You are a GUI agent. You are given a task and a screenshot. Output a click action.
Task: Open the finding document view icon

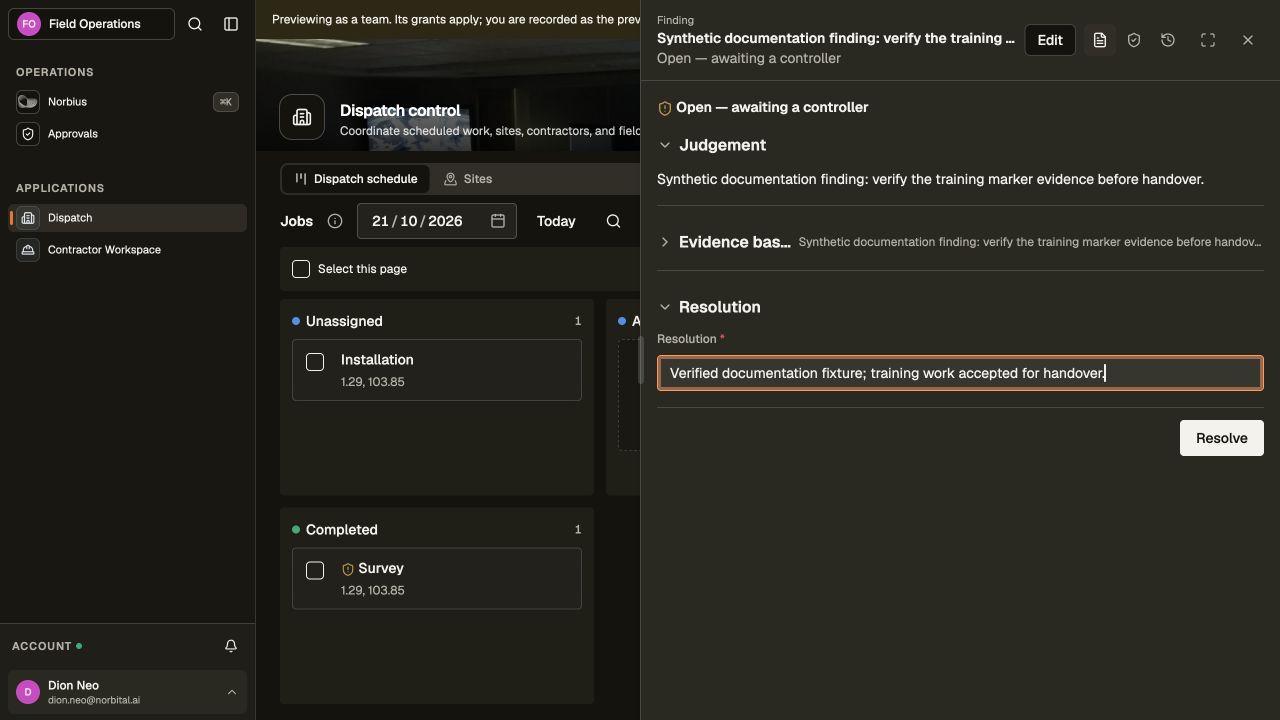1100,40
